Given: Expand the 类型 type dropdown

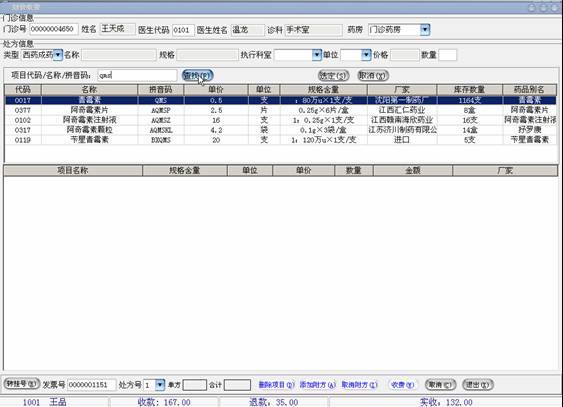Looking at the screenshot, I should 58,55.
